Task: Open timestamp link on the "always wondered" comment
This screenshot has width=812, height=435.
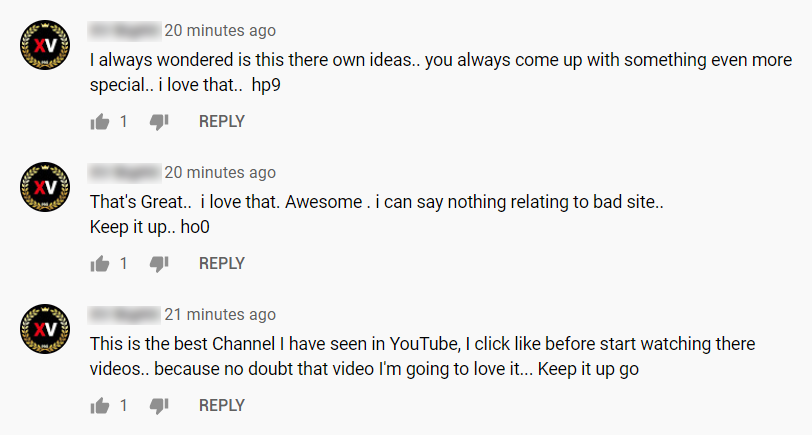Action: point(220,31)
